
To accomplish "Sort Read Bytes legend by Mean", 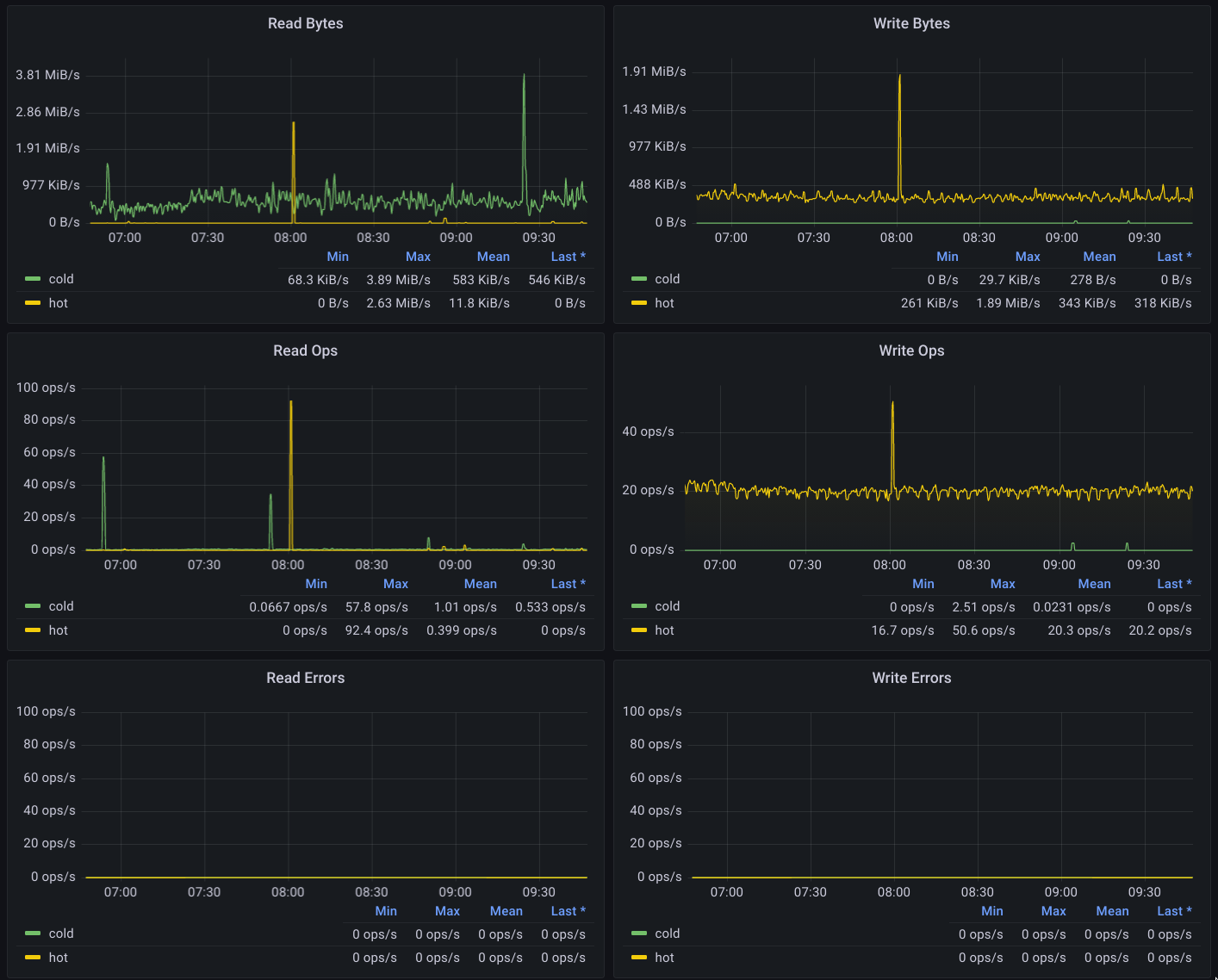I will (494, 257).
